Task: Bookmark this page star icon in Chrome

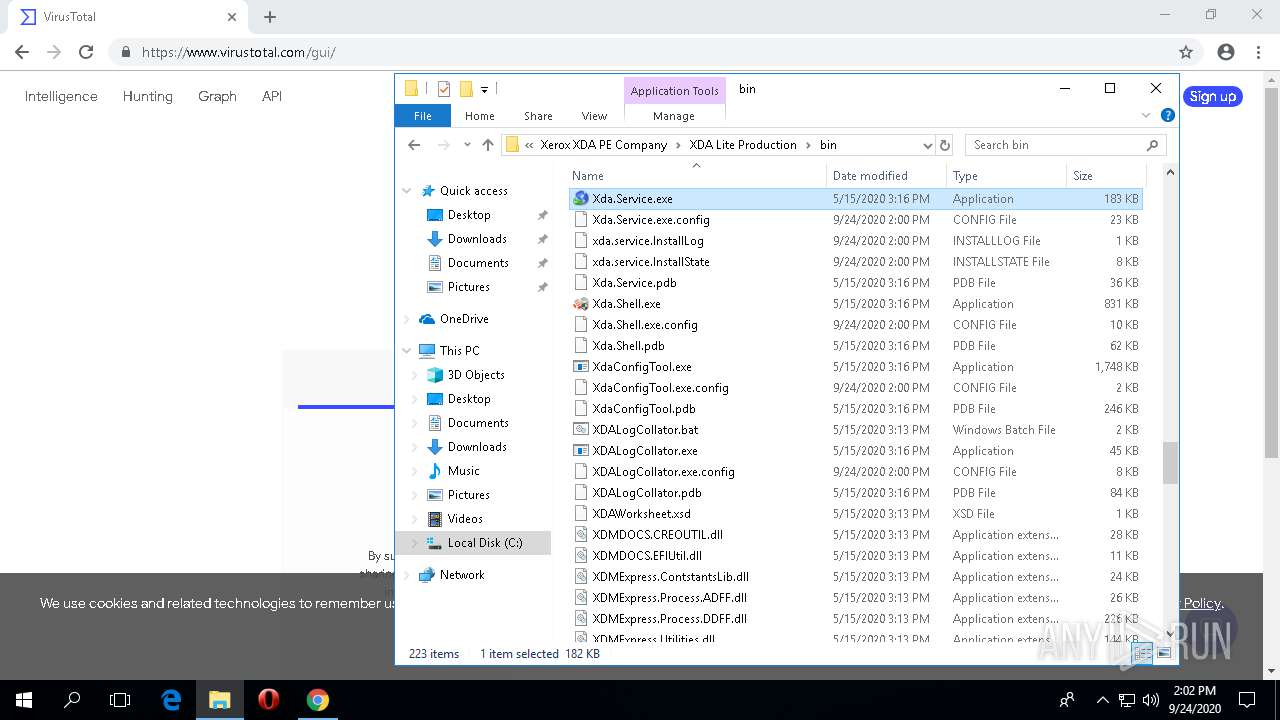Action: click(x=1186, y=52)
